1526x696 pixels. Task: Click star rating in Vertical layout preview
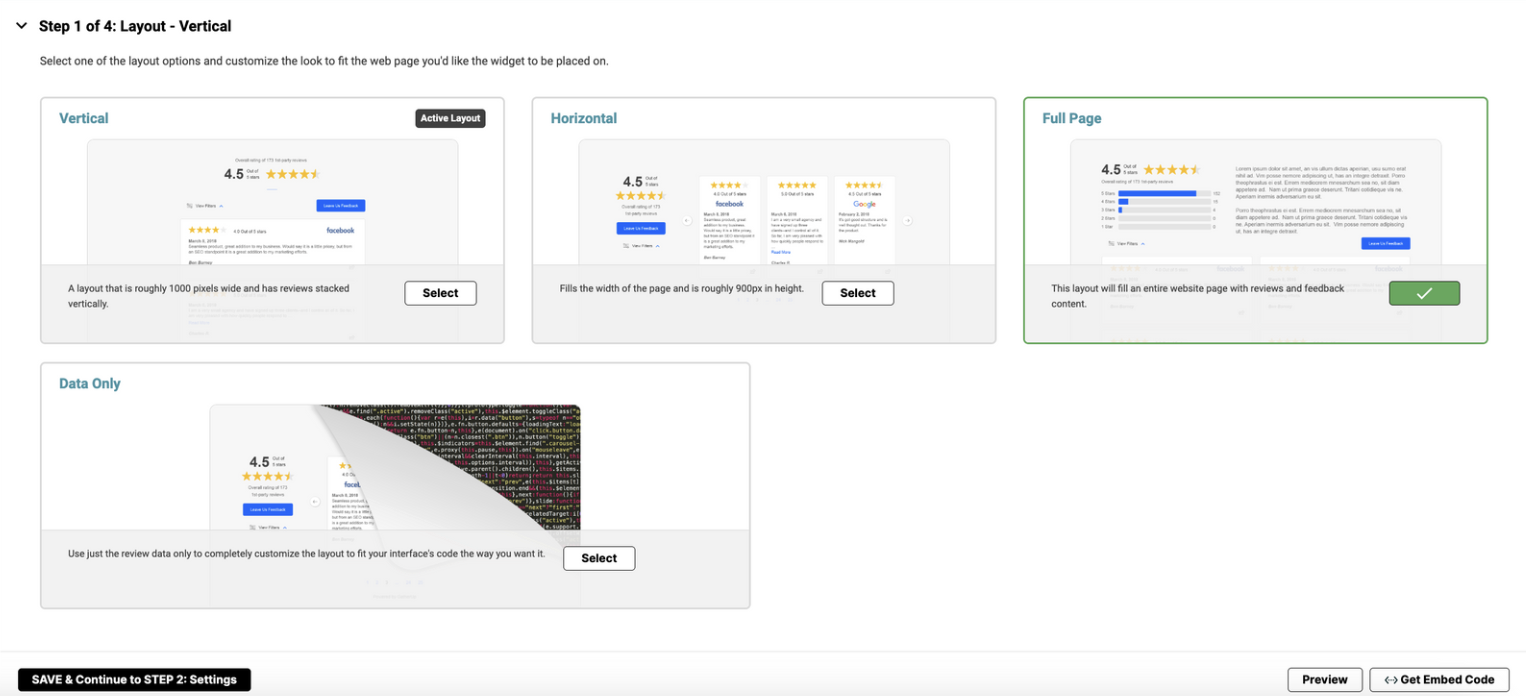292,174
